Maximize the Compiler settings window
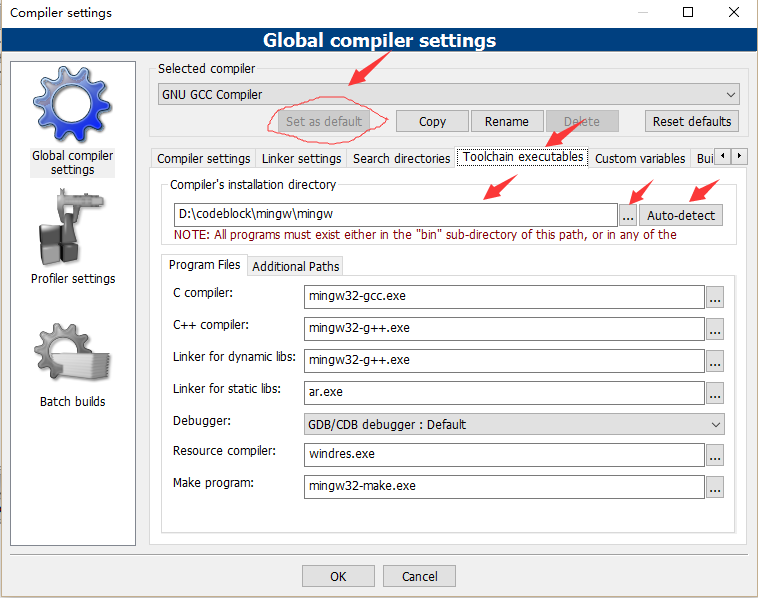Viewport: 758px width, 598px height. point(687,12)
